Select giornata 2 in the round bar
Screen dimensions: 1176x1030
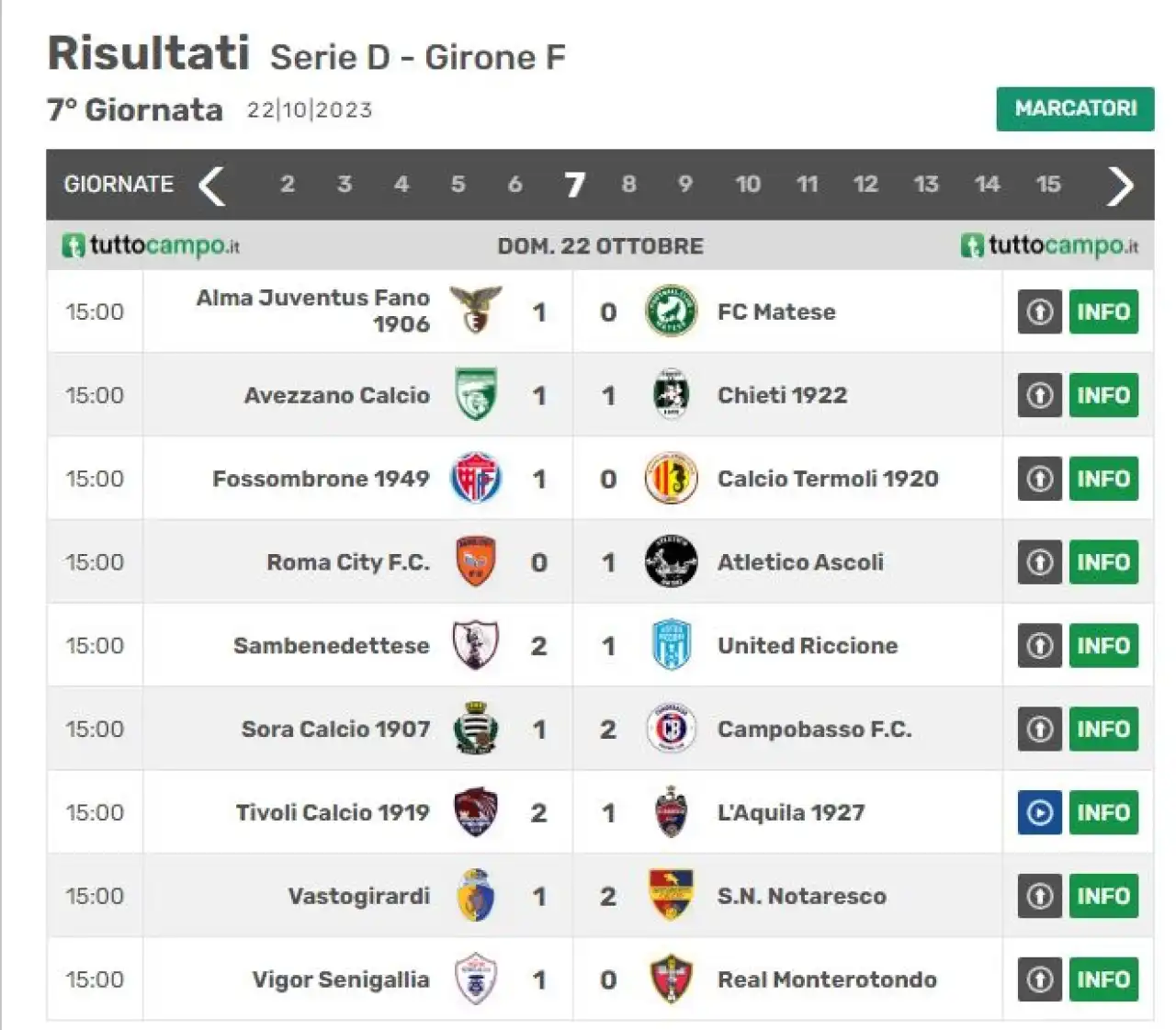point(288,185)
